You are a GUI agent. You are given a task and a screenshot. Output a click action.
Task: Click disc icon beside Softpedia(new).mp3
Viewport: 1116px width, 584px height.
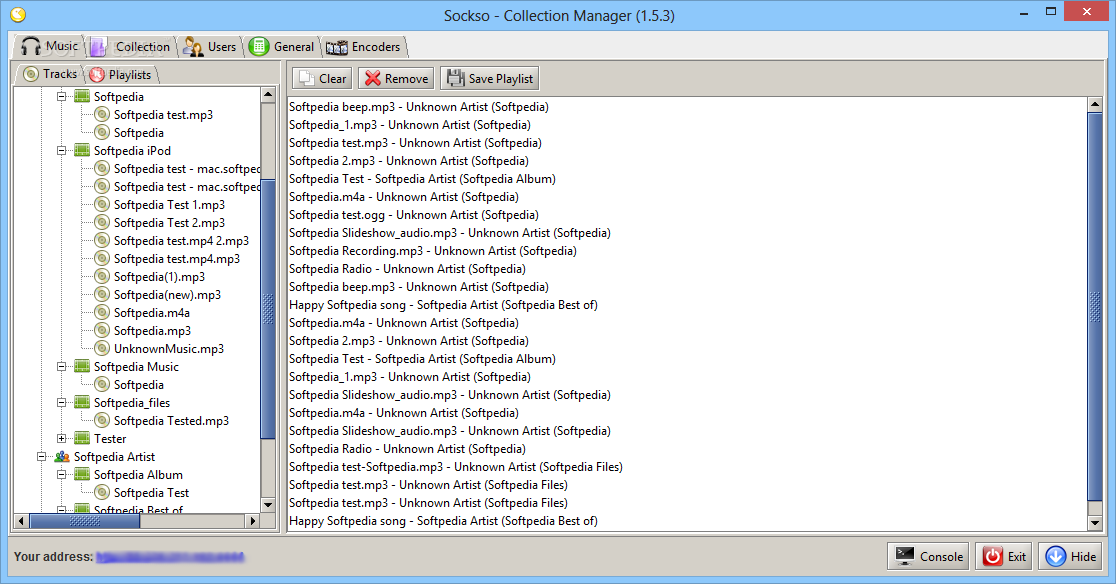[x=102, y=294]
